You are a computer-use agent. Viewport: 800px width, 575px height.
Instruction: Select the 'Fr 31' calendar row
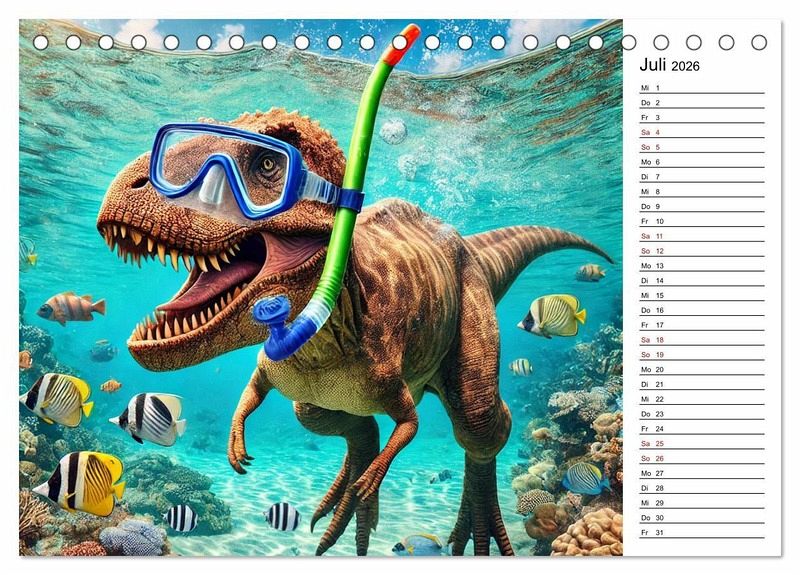tap(702, 532)
